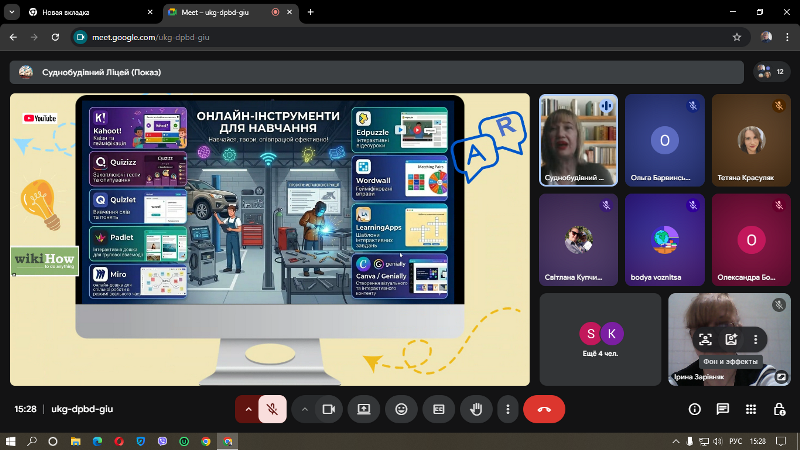Open a new browser tab
Screen dimensions: 800x450
coord(310,12)
